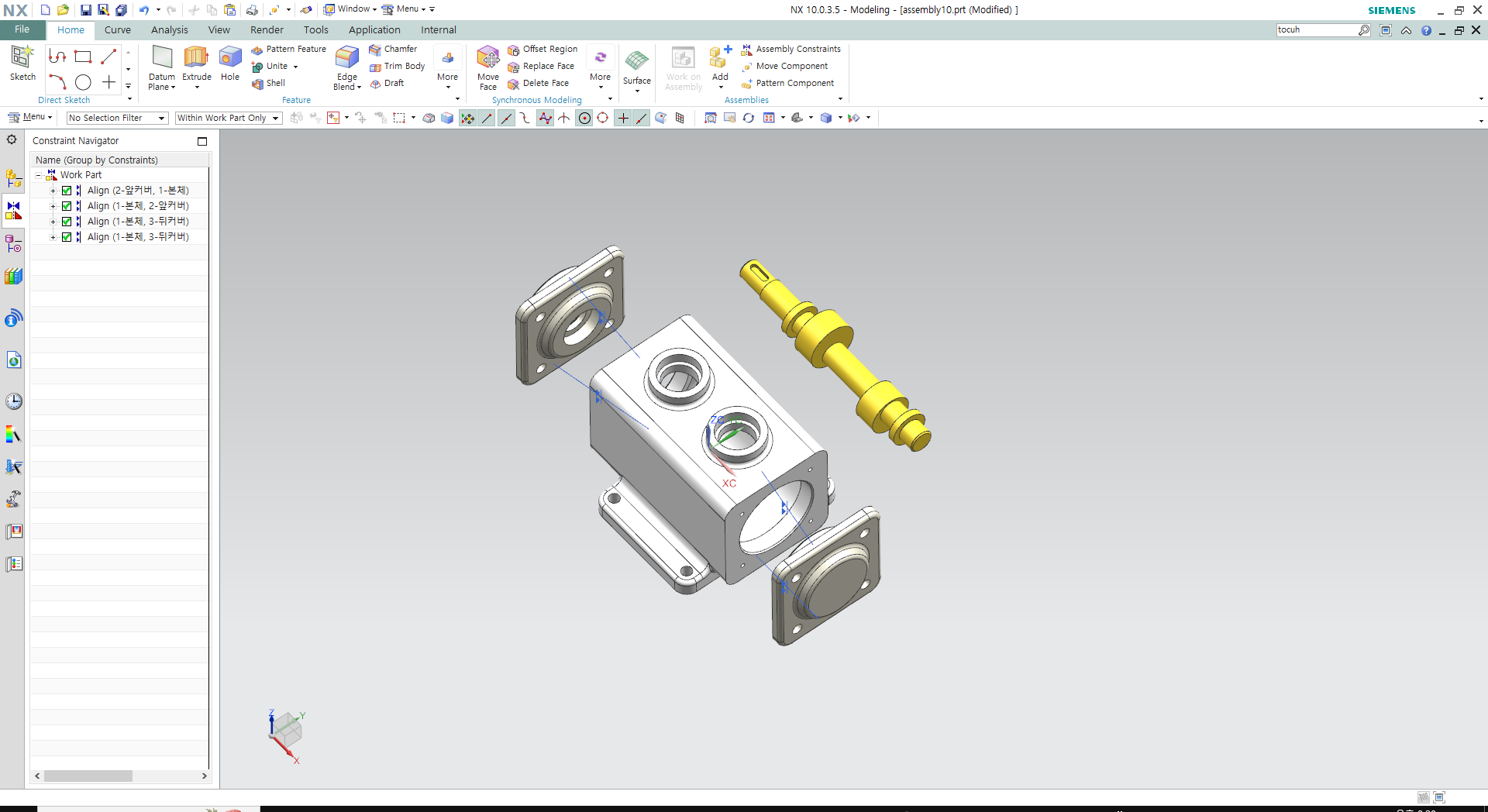Toggle Arc Center snap point
The width and height of the screenshot is (1488, 812).
click(x=584, y=118)
